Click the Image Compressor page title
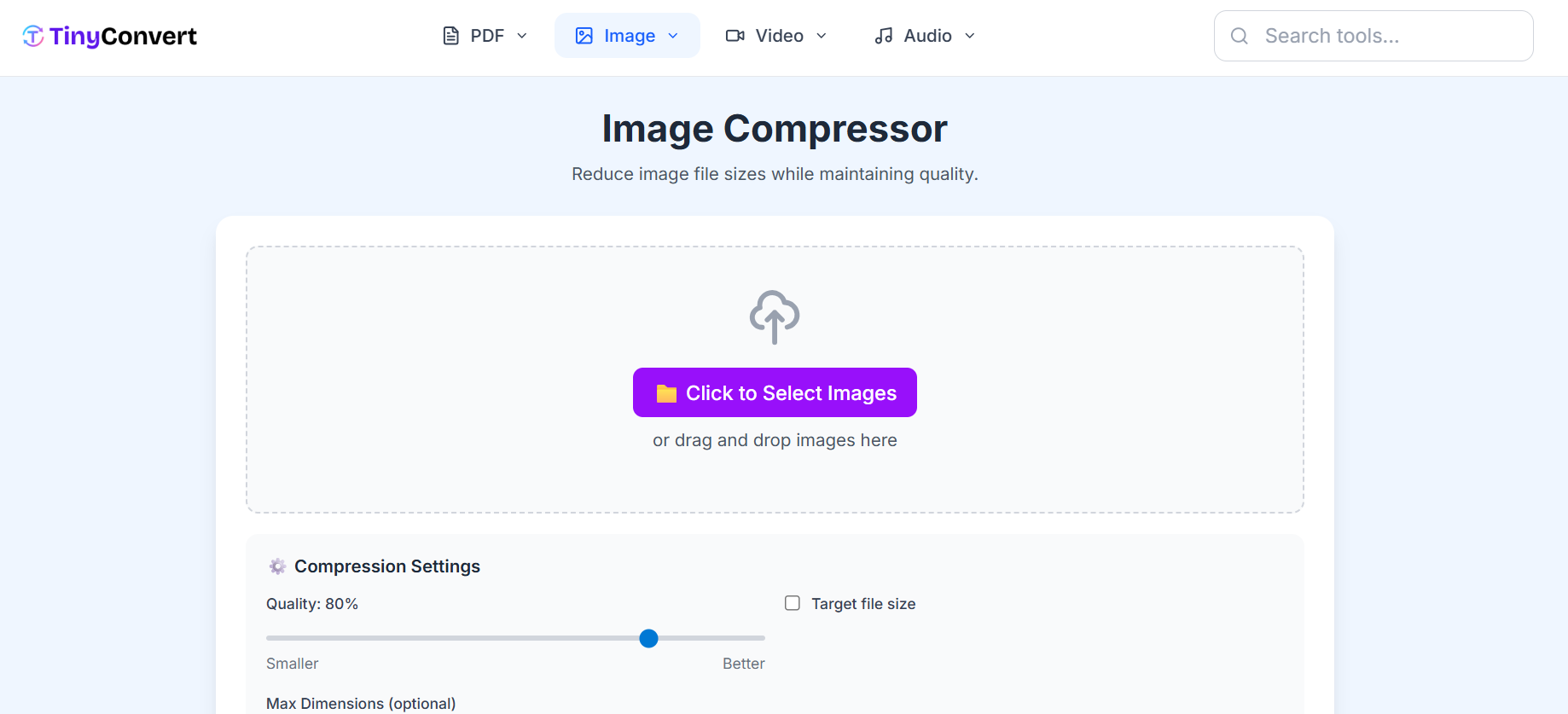The image size is (1568, 714). [x=775, y=129]
